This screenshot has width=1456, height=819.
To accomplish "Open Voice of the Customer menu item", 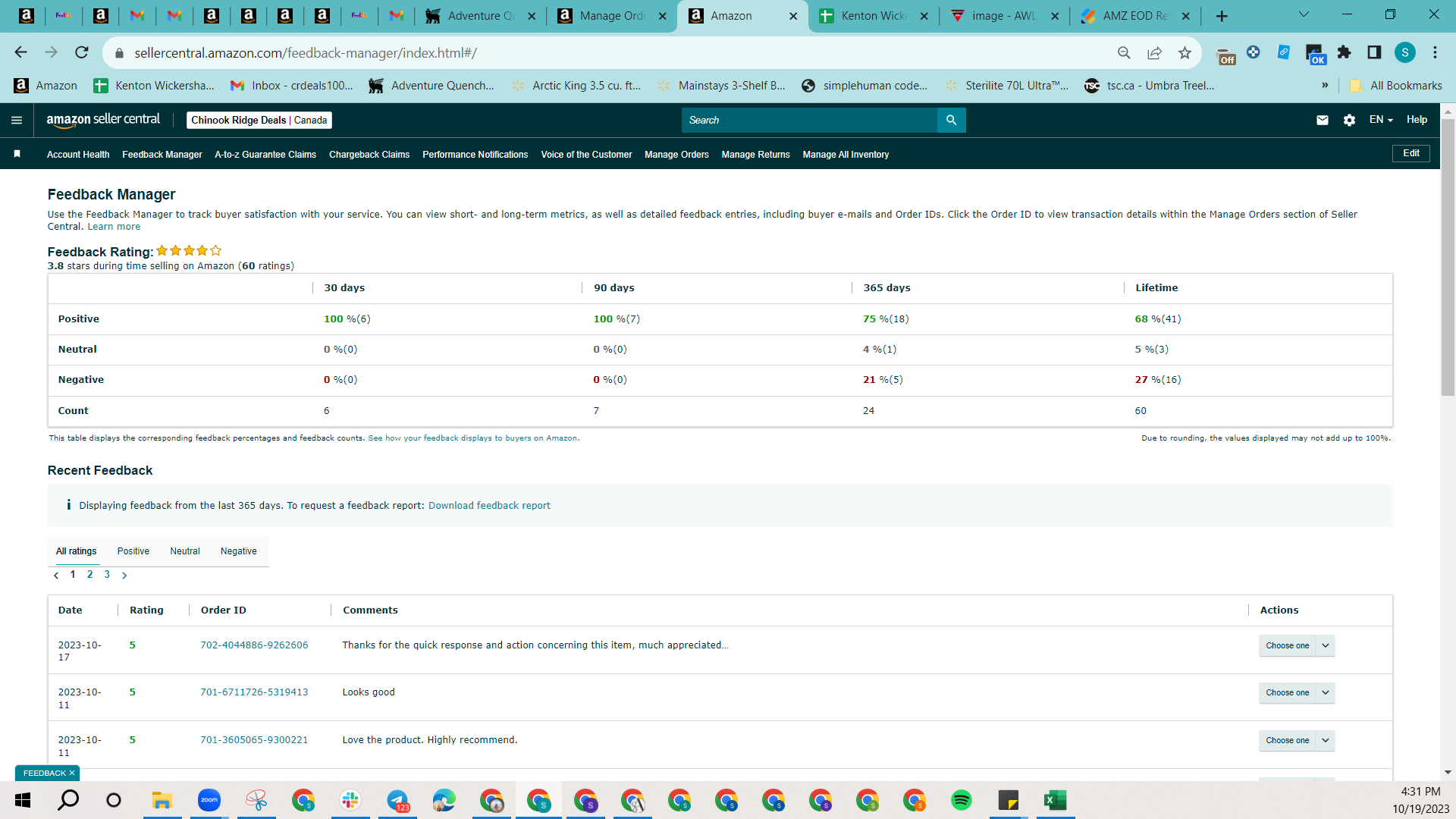I will coord(586,155).
